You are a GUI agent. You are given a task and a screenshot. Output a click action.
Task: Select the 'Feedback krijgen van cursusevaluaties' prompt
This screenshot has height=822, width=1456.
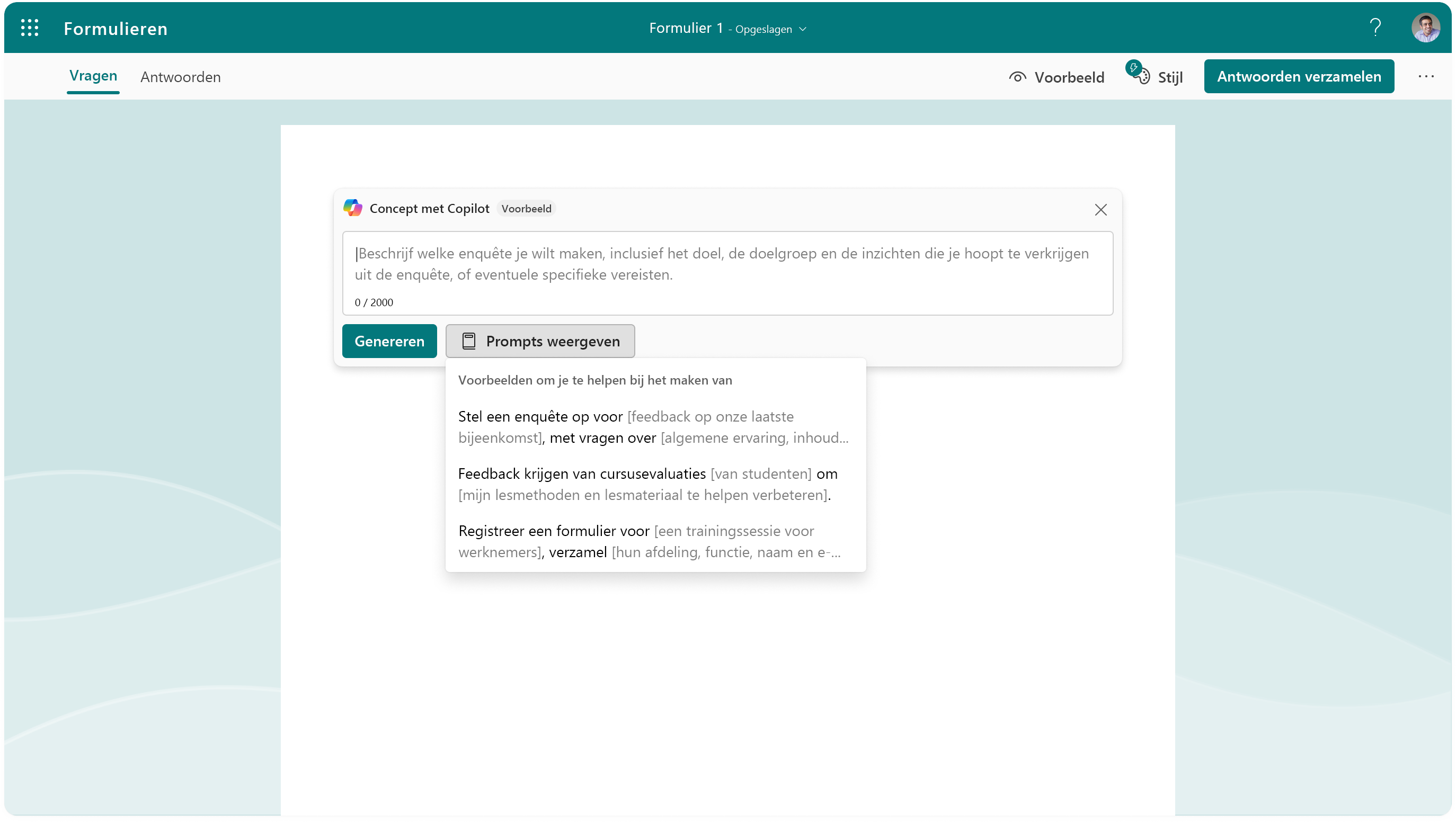(x=655, y=484)
